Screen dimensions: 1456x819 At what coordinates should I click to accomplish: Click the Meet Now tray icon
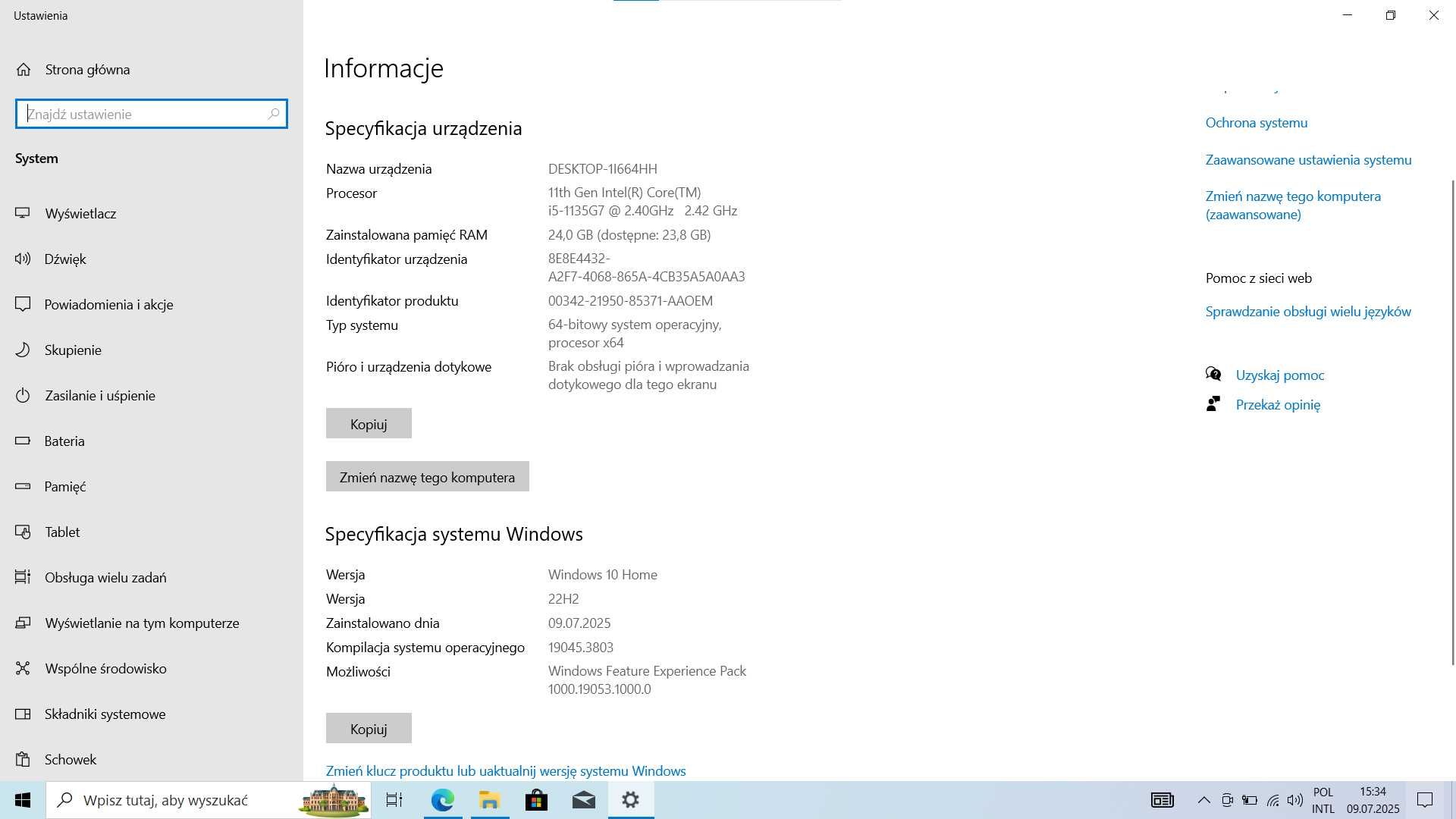pos(1227,800)
